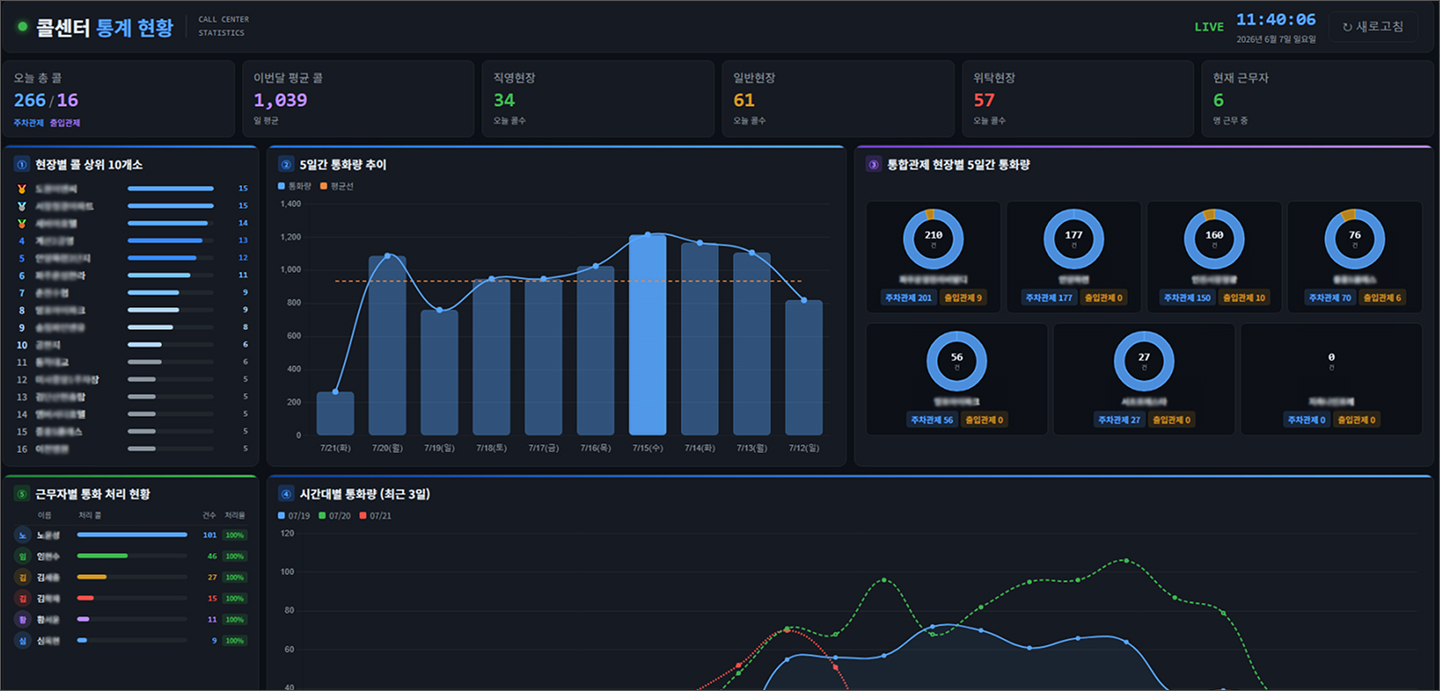Click the gold medal icon for rank one
Viewport: 1440px width, 691px height.
pos(21,188)
